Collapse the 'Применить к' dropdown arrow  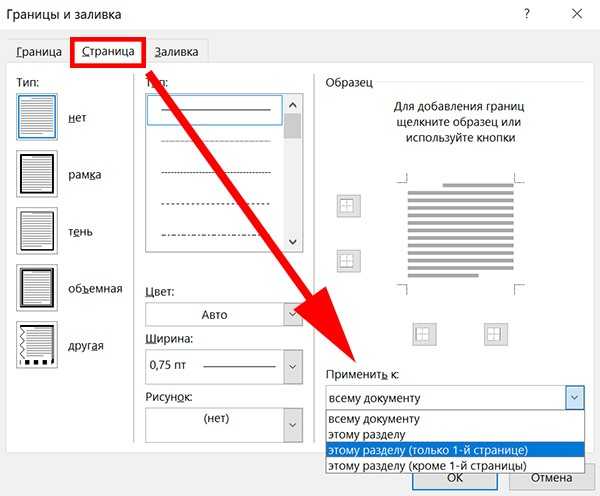click(x=574, y=397)
